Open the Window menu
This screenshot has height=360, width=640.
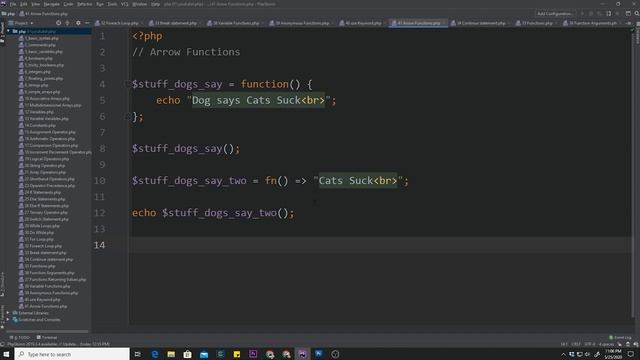140,4
